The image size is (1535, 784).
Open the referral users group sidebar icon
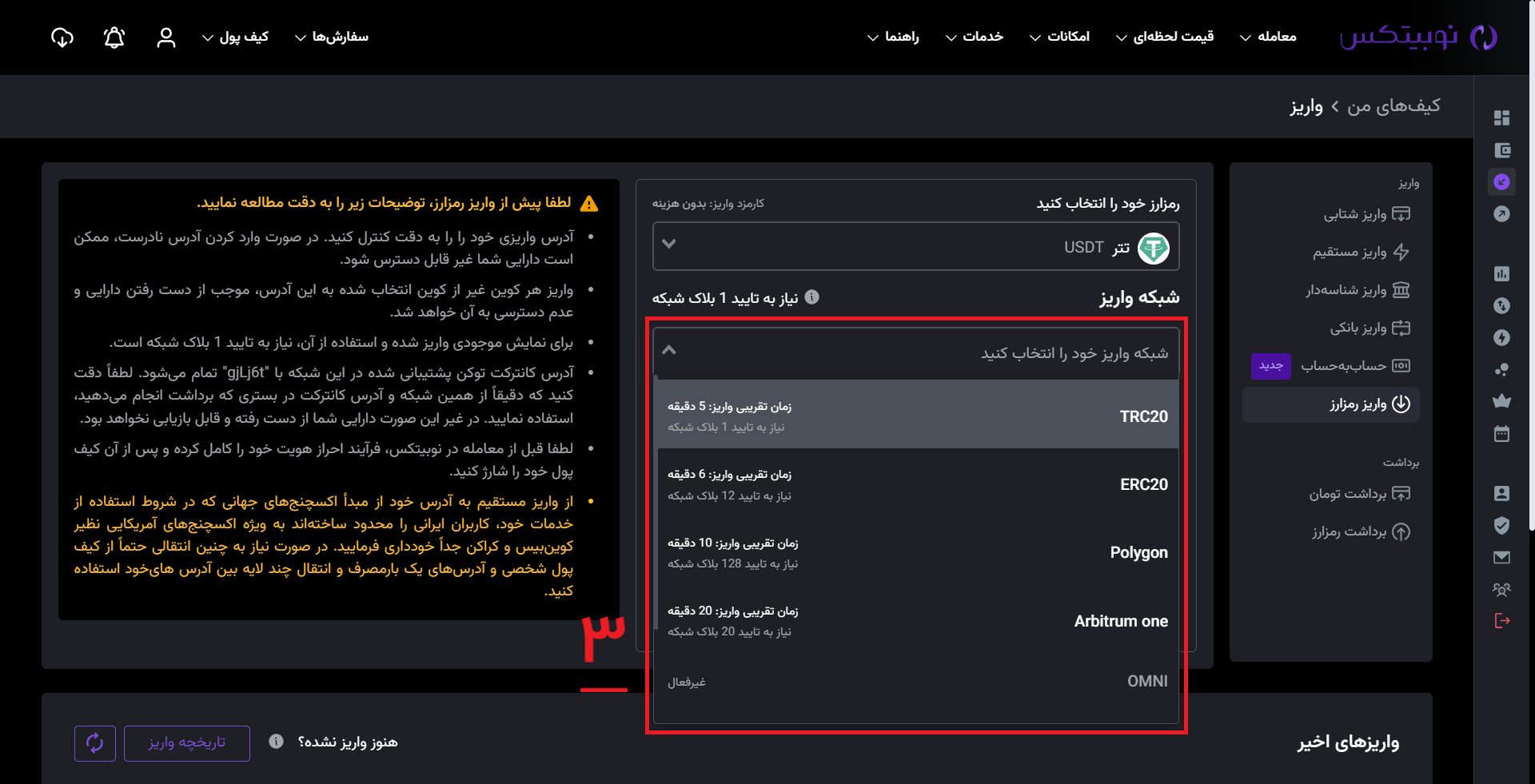[x=1501, y=590]
